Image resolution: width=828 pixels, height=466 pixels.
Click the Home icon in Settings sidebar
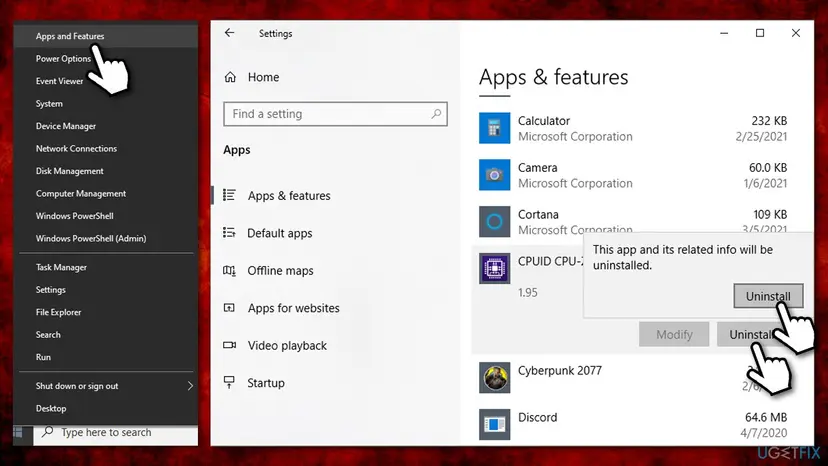(230, 77)
